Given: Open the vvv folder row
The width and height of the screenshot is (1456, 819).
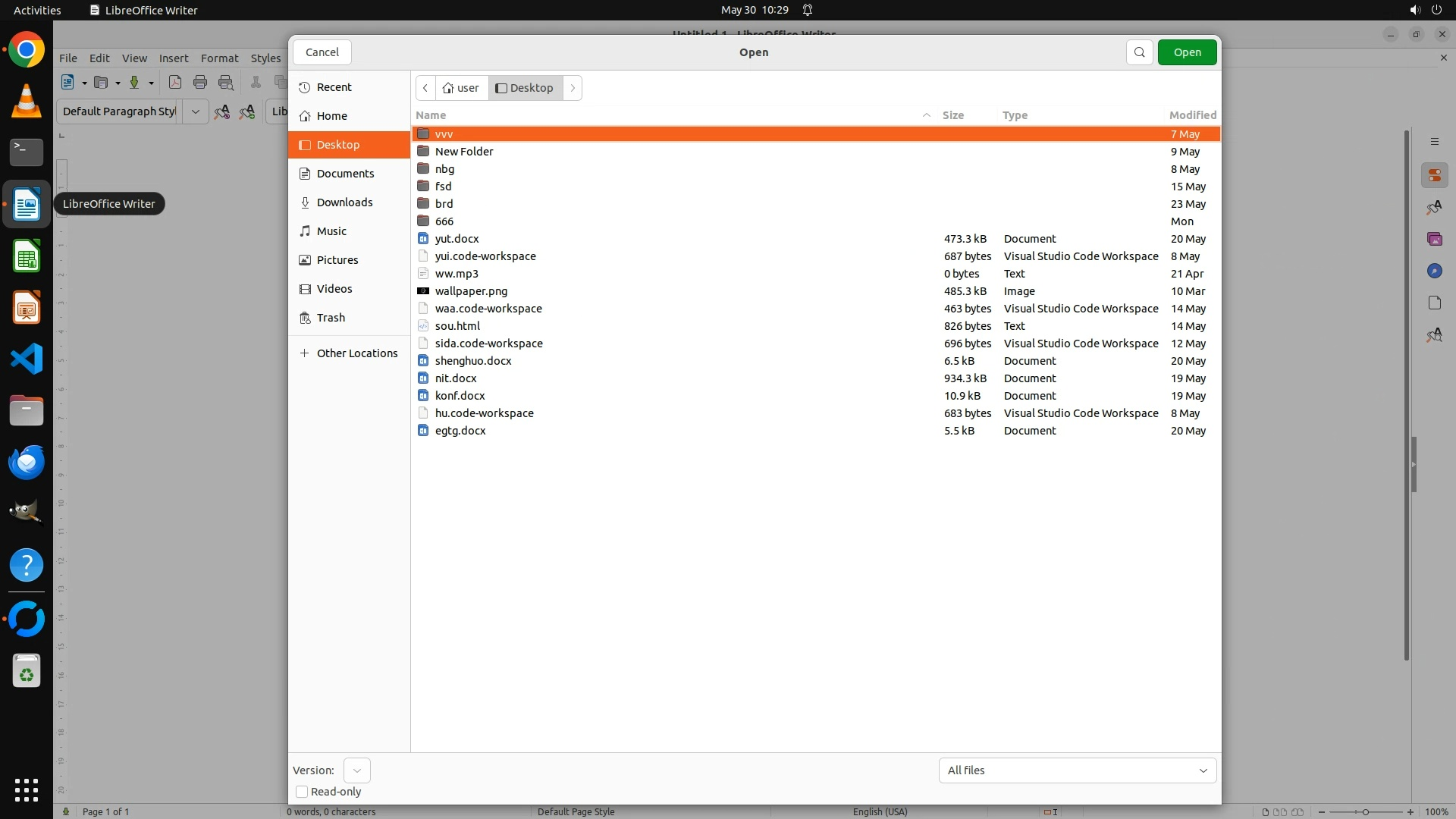Looking at the screenshot, I should point(444,134).
